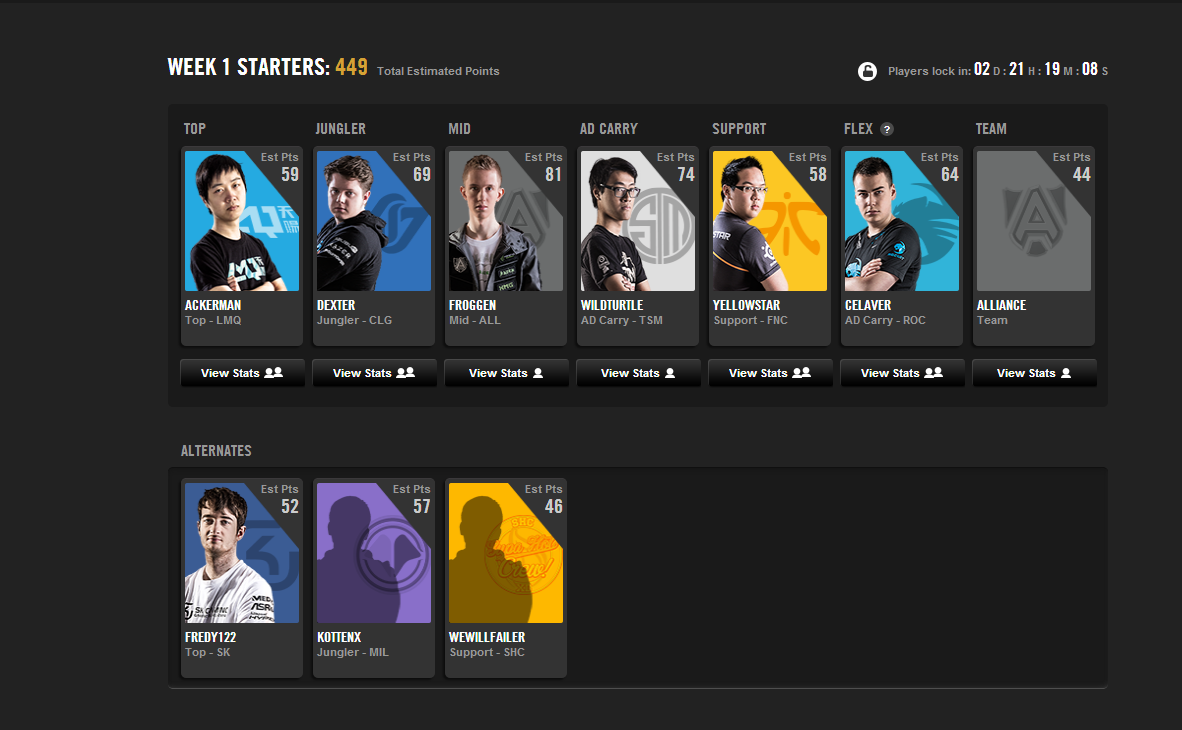Select YellowStar Support card image
Image resolution: width=1182 pixels, height=730 pixels.
pyautogui.click(x=770, y=221)
